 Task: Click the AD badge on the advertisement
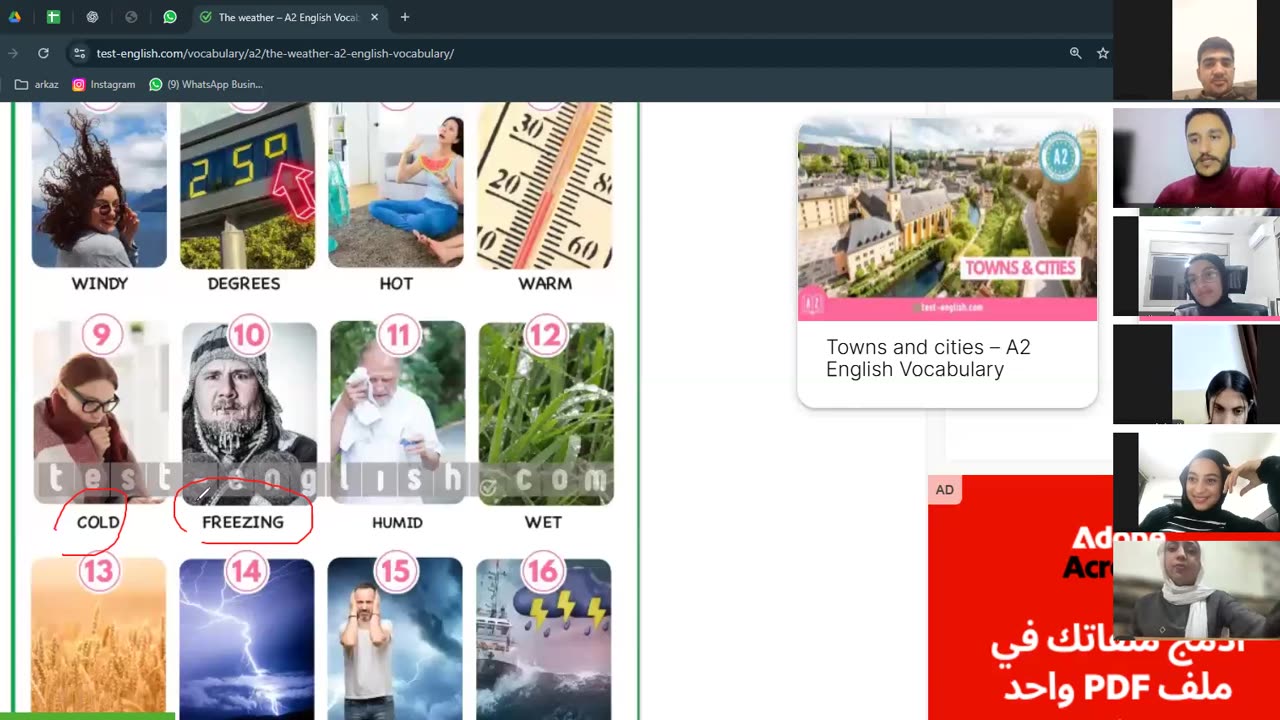click(945, 490)
